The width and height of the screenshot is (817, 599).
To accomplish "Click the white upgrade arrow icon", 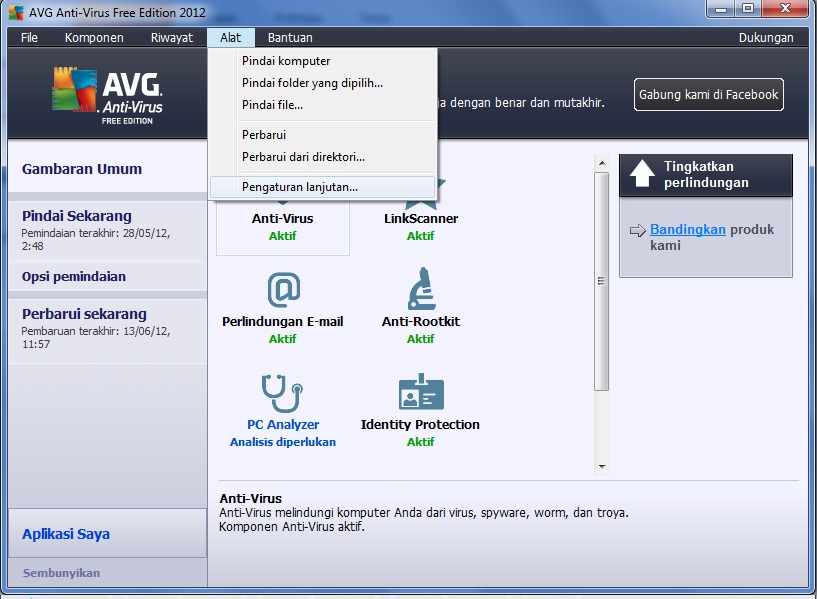I will coord(642,173).
